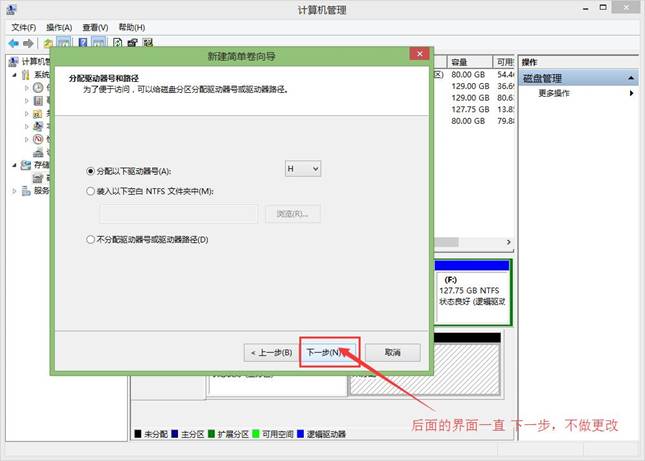Select the Storage node icon
The width and height of the screenshot is (645, 461).
click(x=26, y=165)
